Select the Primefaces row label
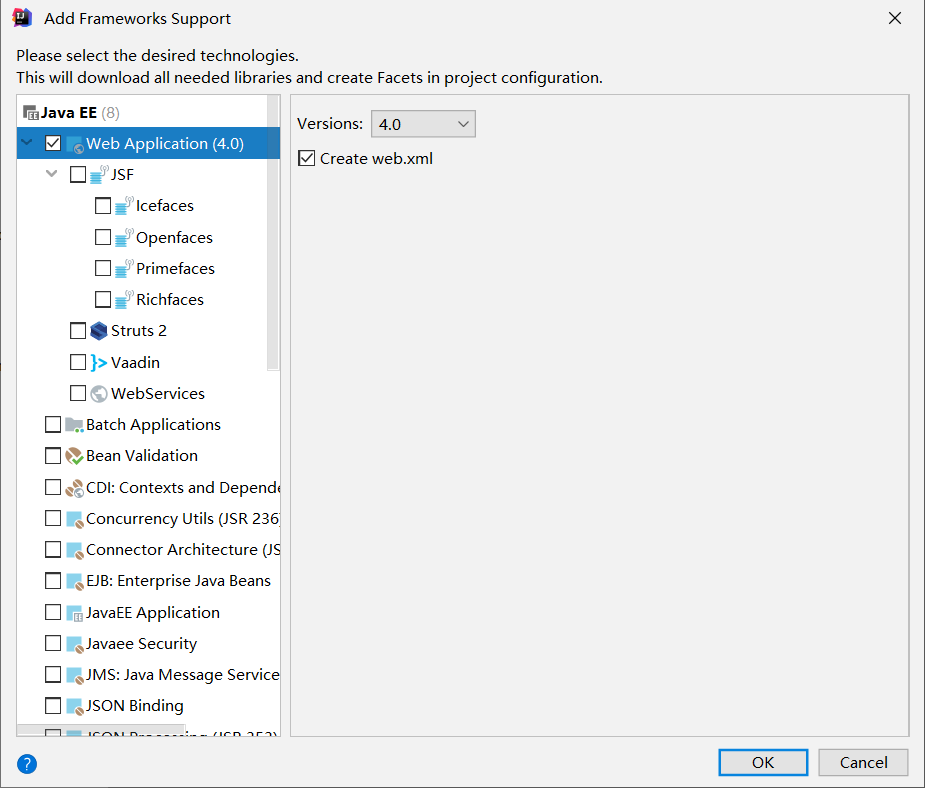 (x=175, y=268)
